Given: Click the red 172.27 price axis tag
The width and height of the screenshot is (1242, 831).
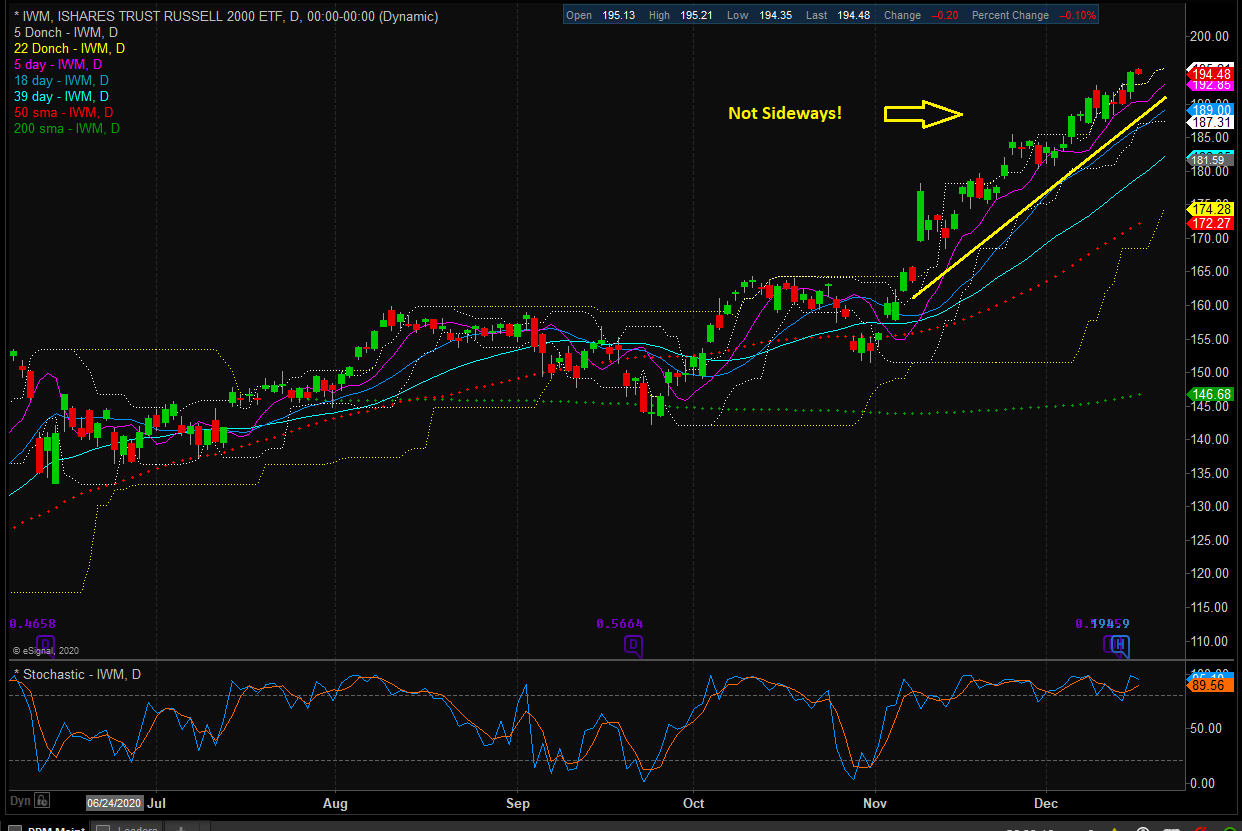Looking at the screenshot, I should pyautogui.click(x=1211, y=222).
